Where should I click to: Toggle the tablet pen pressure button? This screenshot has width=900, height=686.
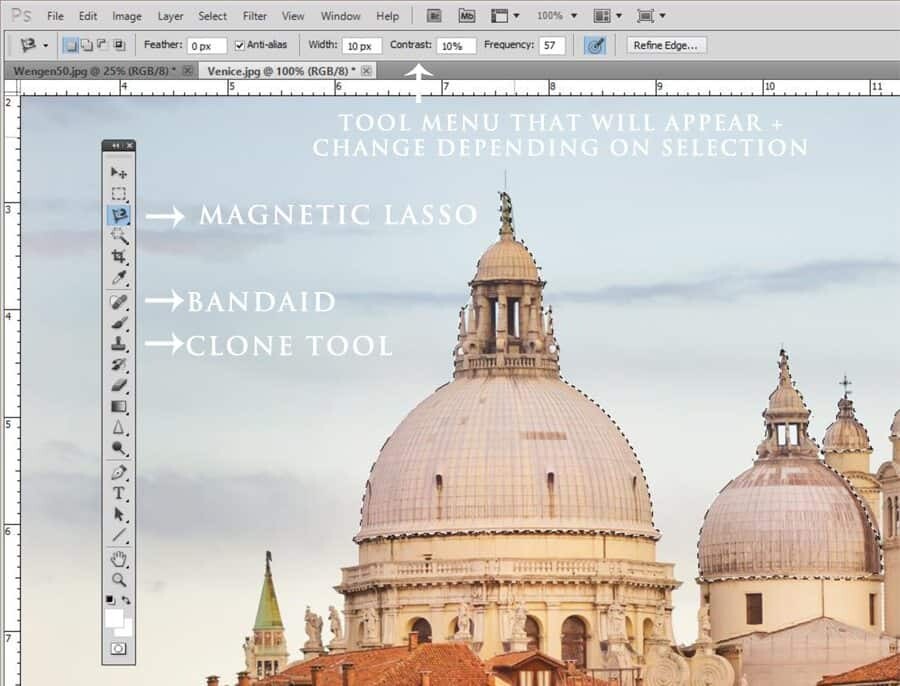[x=595, y=45]
